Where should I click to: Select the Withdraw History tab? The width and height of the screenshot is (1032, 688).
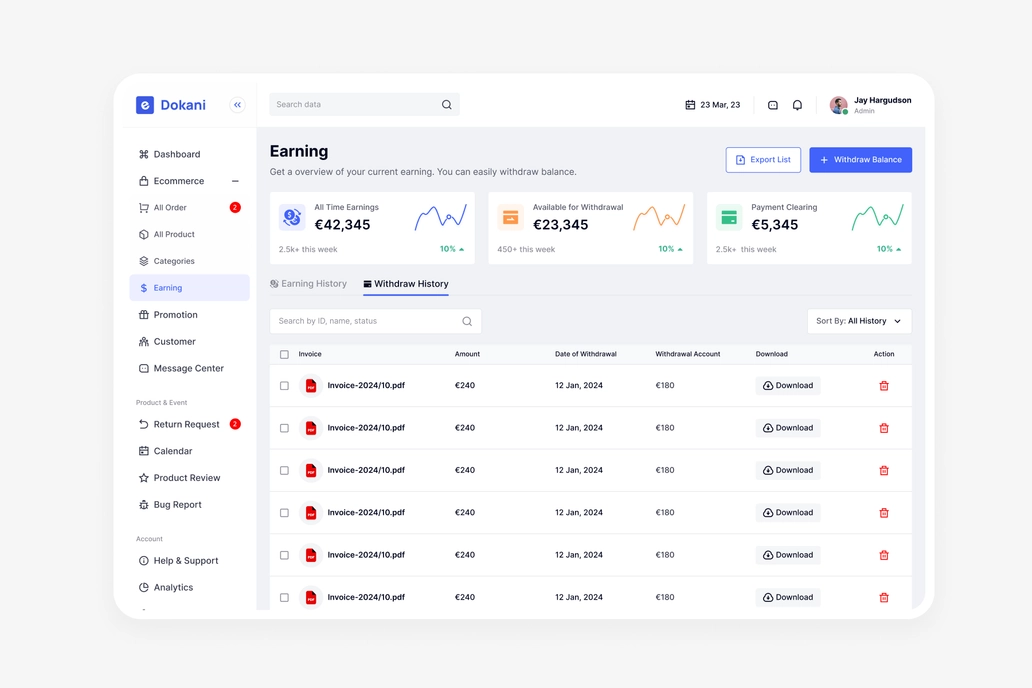click(x=405, y=284)
